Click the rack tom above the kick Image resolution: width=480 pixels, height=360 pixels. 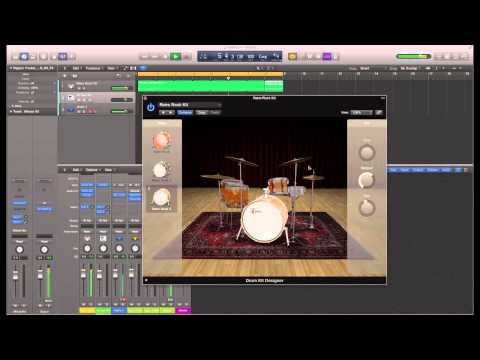[x=278, y=185]
